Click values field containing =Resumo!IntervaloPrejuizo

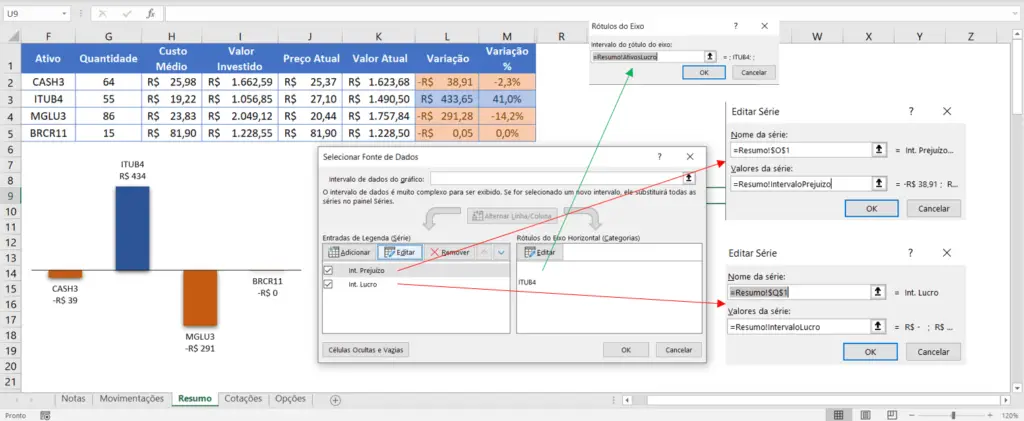[x=801, y=184]
